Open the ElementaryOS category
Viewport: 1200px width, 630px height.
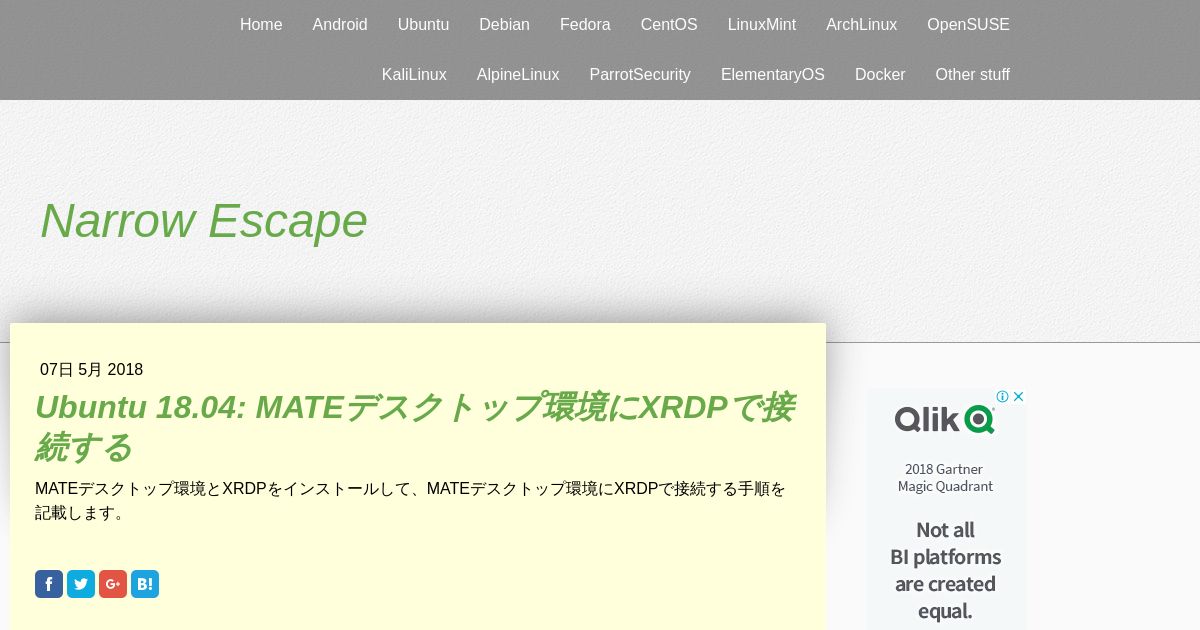pos(773,75)
